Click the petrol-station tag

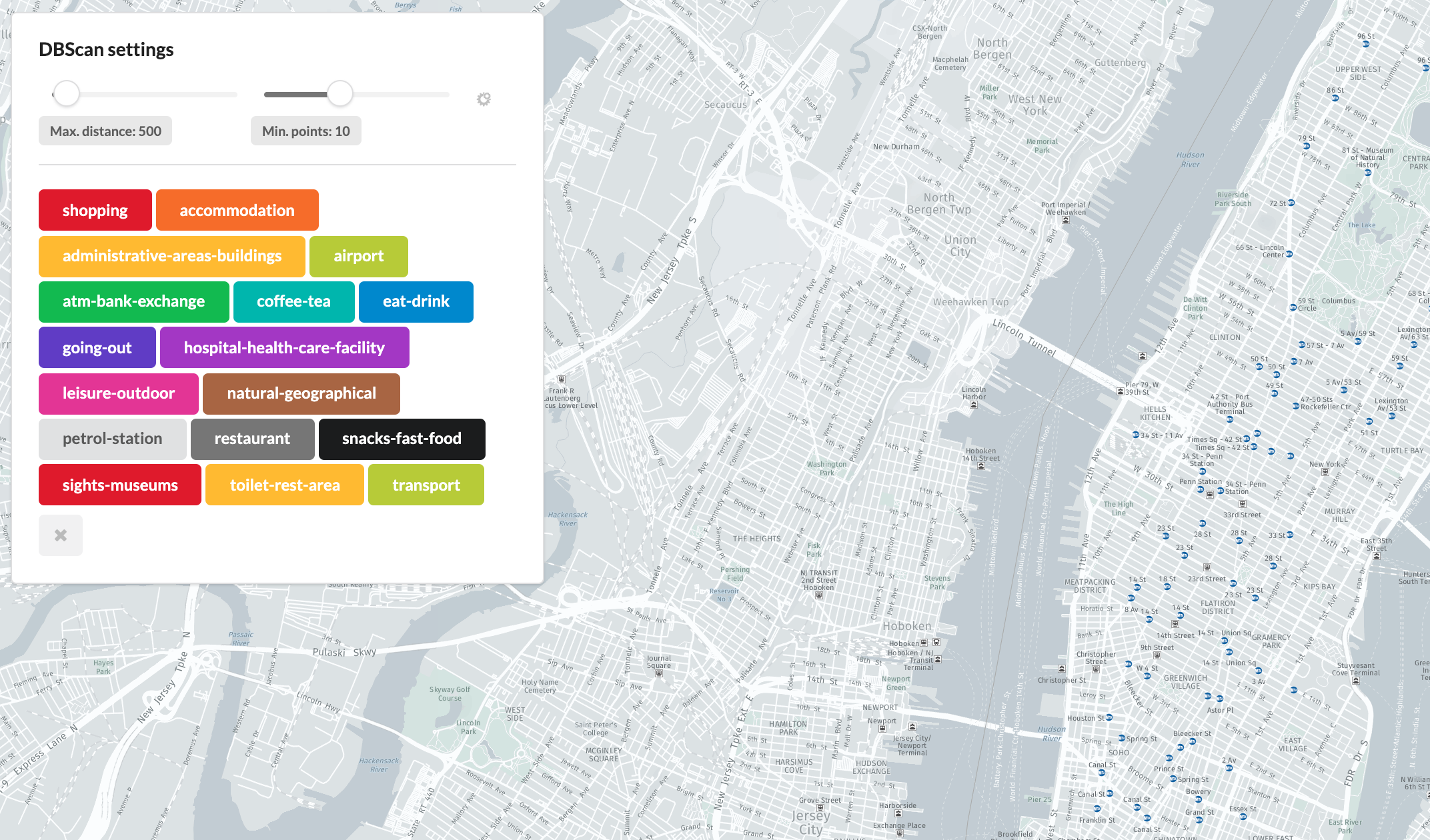click(x=112, y=439)
